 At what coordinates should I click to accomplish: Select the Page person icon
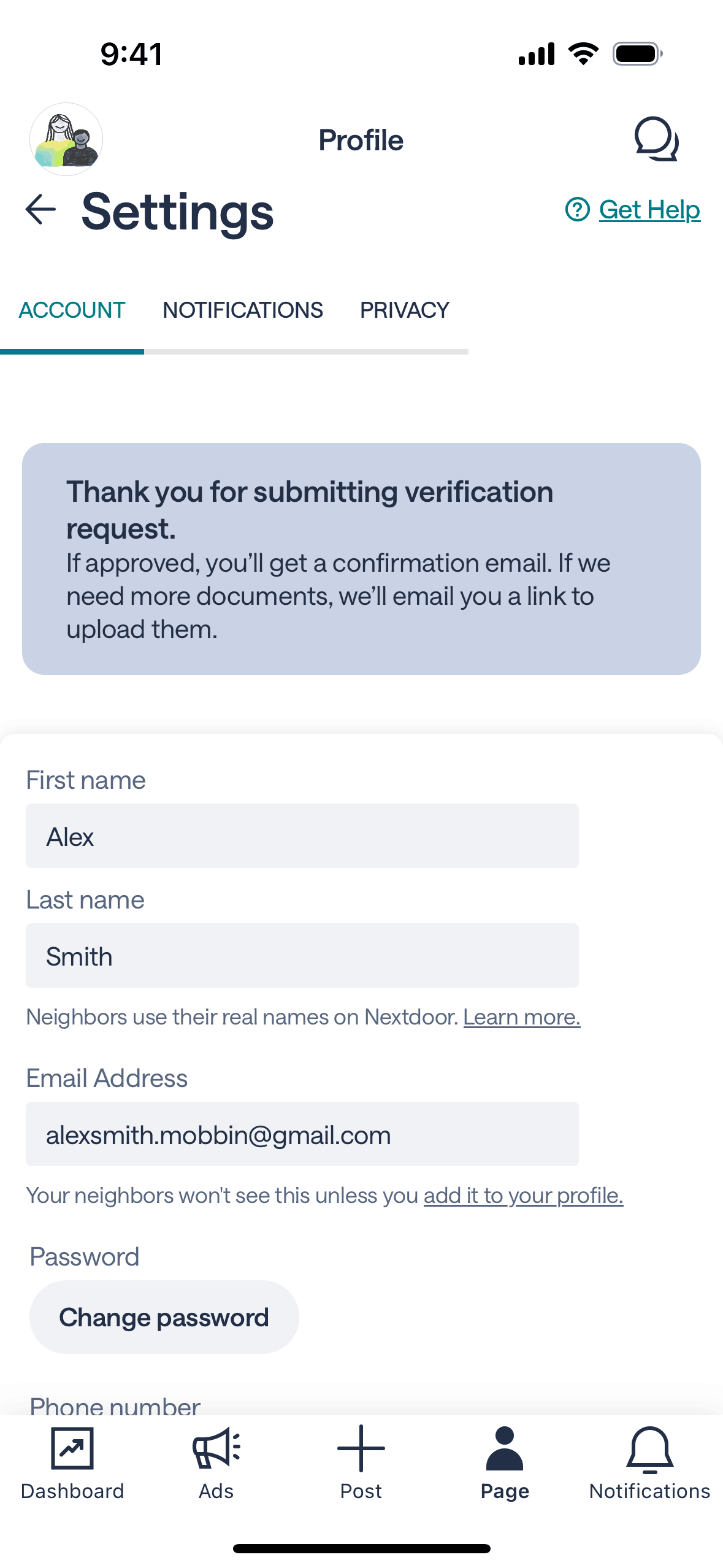(505, 1448)
